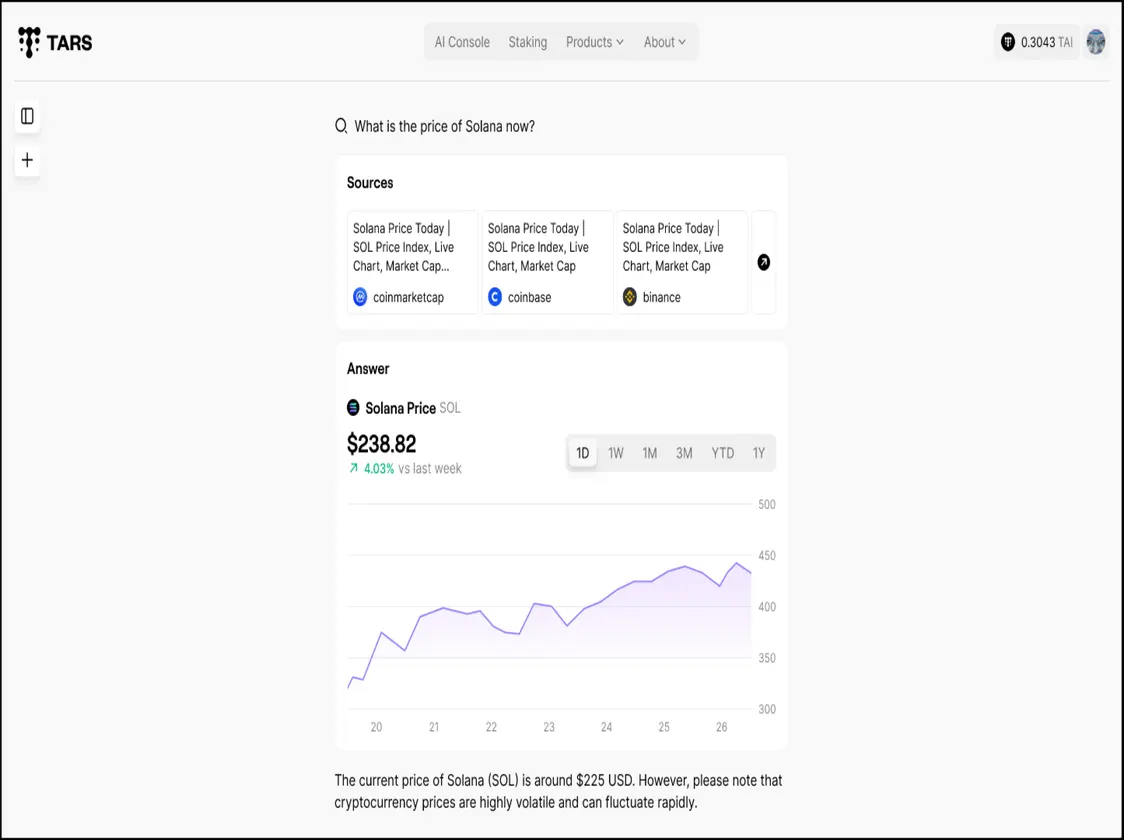Viewport: 1124px width, 840px height.
Task: Open the coinbase source card
Action: pos(548,262)
